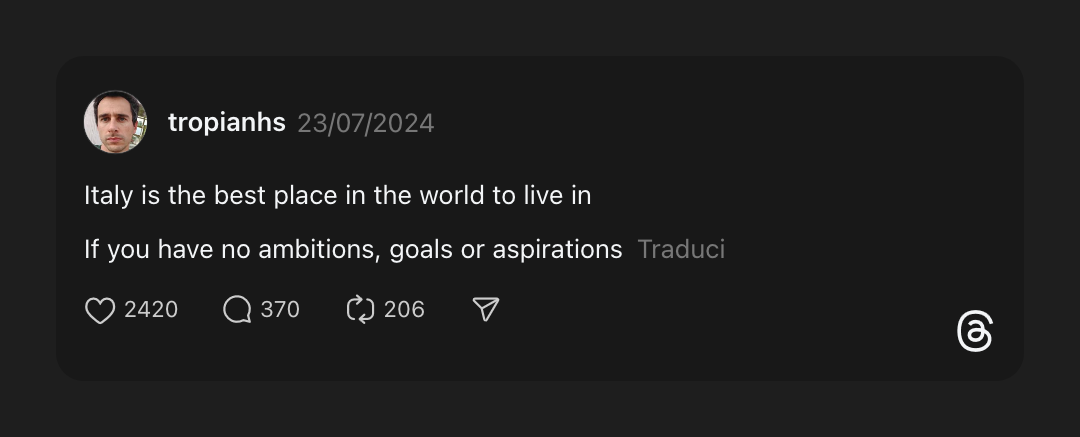Click the line starting "If you have no ambitions"
The height and width of the screenshot is (437, 1080).
click(352, 249)
